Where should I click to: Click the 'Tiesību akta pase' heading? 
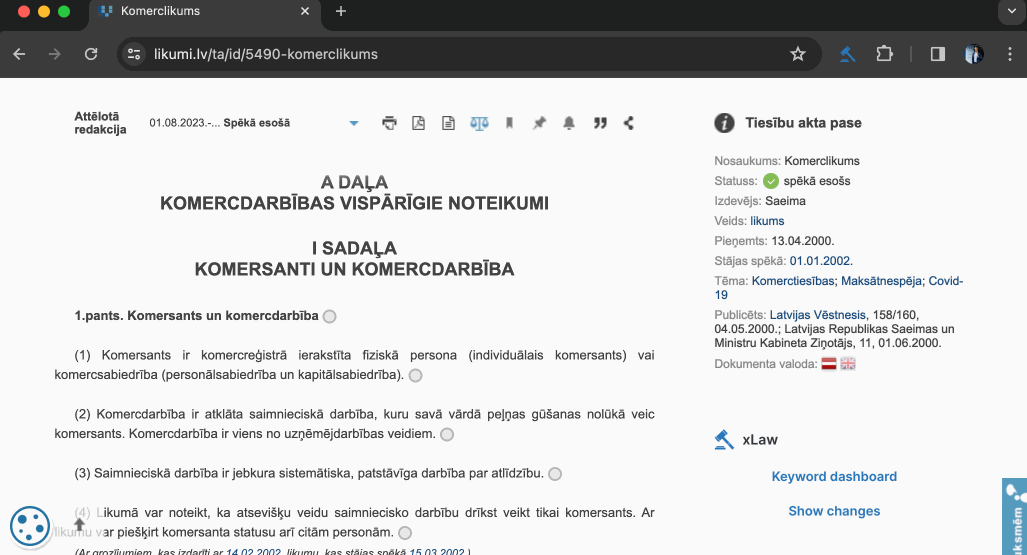point(803,123)
